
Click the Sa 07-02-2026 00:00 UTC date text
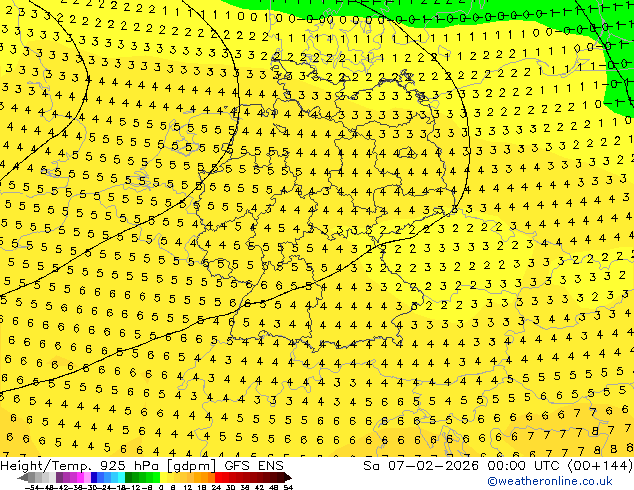click(x=462, y=466)
